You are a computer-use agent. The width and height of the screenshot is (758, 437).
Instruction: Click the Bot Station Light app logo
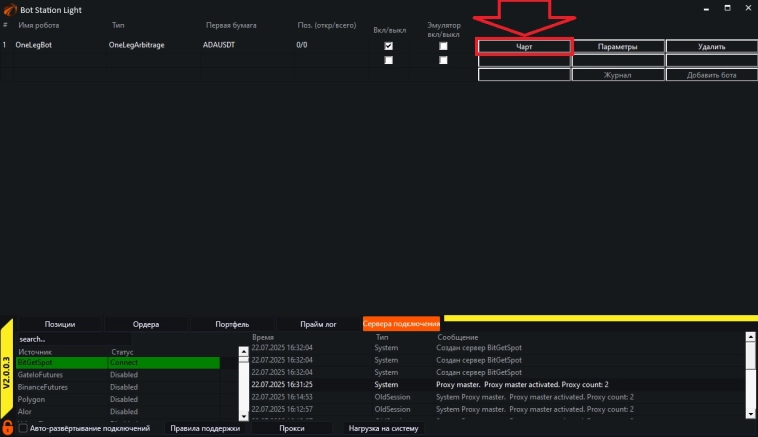pos(10,9)
